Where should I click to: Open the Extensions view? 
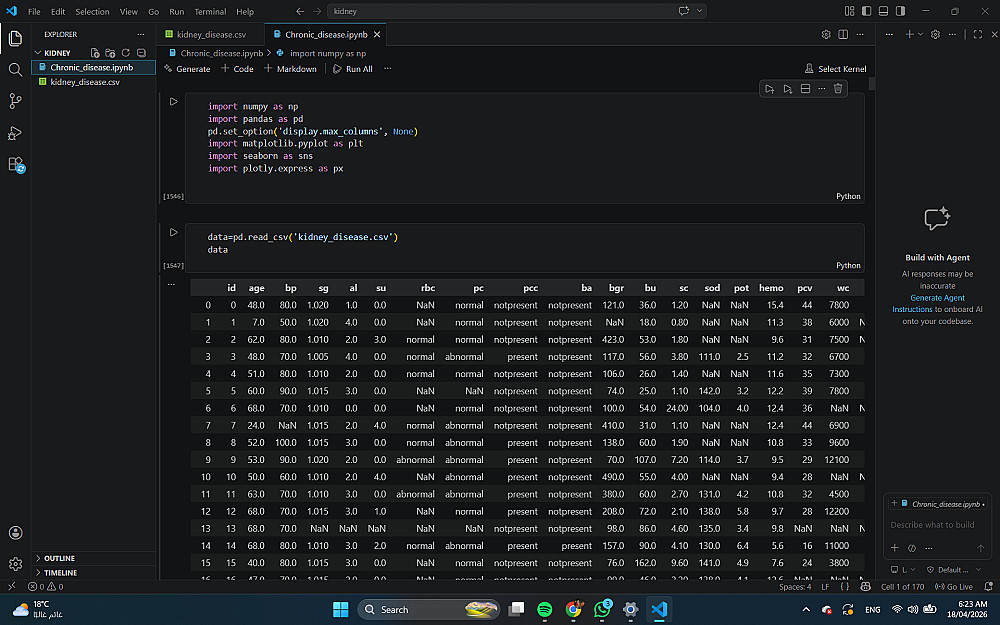point(15,165)
